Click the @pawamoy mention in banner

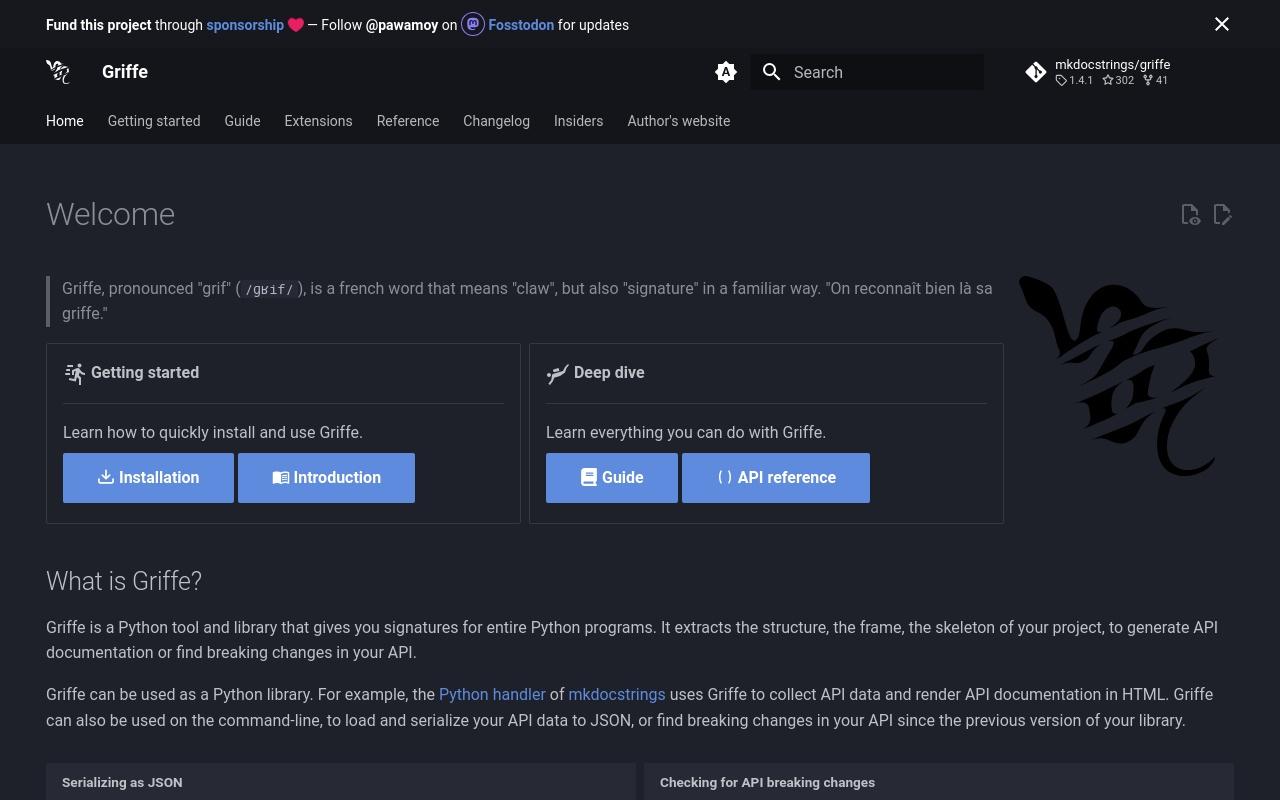(x=402, y=25)
